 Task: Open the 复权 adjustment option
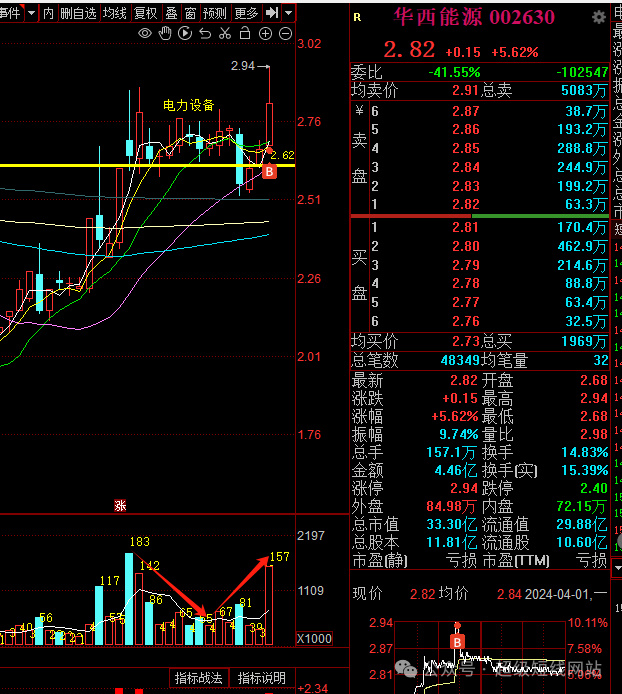pos(146,13)
